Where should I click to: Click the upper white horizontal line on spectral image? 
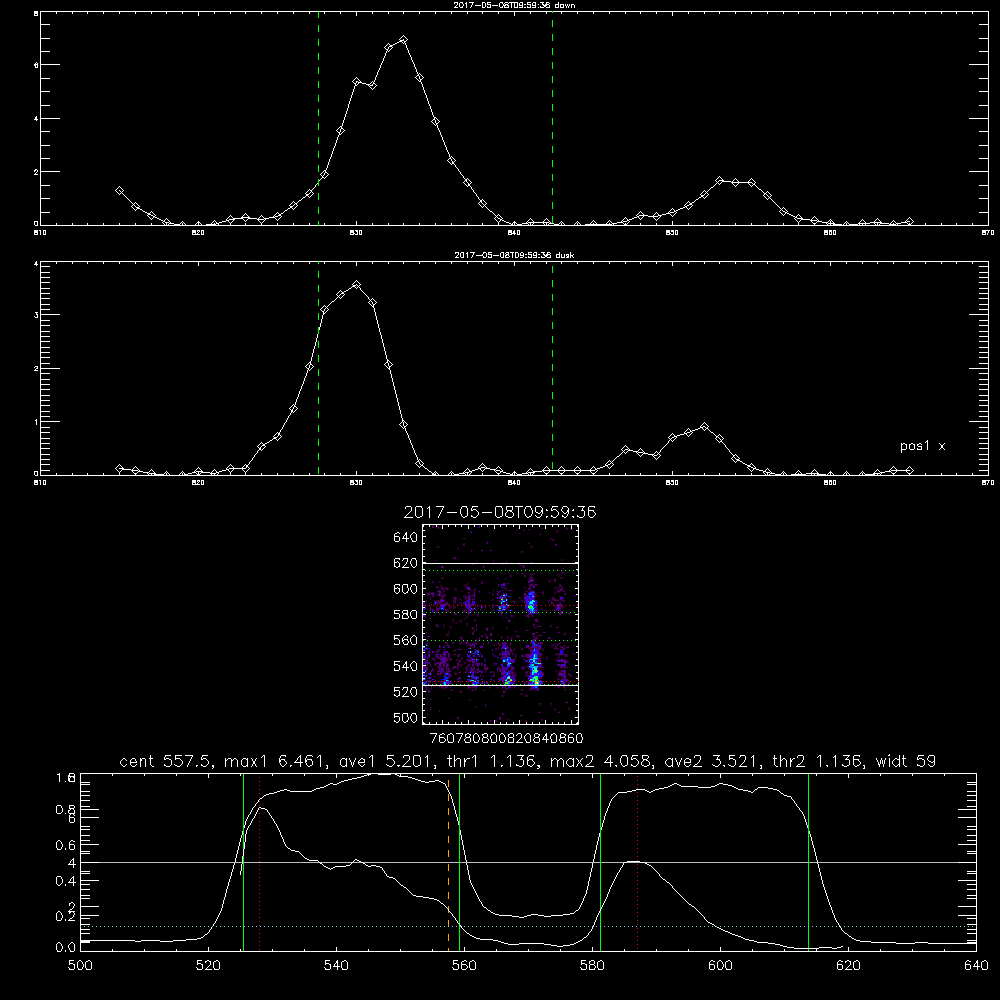tap(501, 564)
